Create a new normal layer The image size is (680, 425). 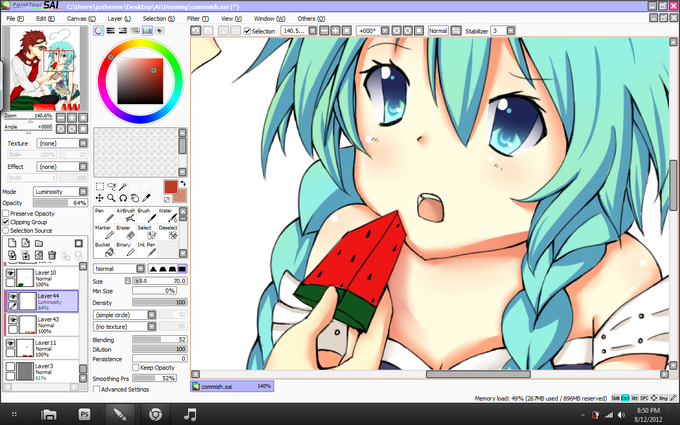click(12, 243)
